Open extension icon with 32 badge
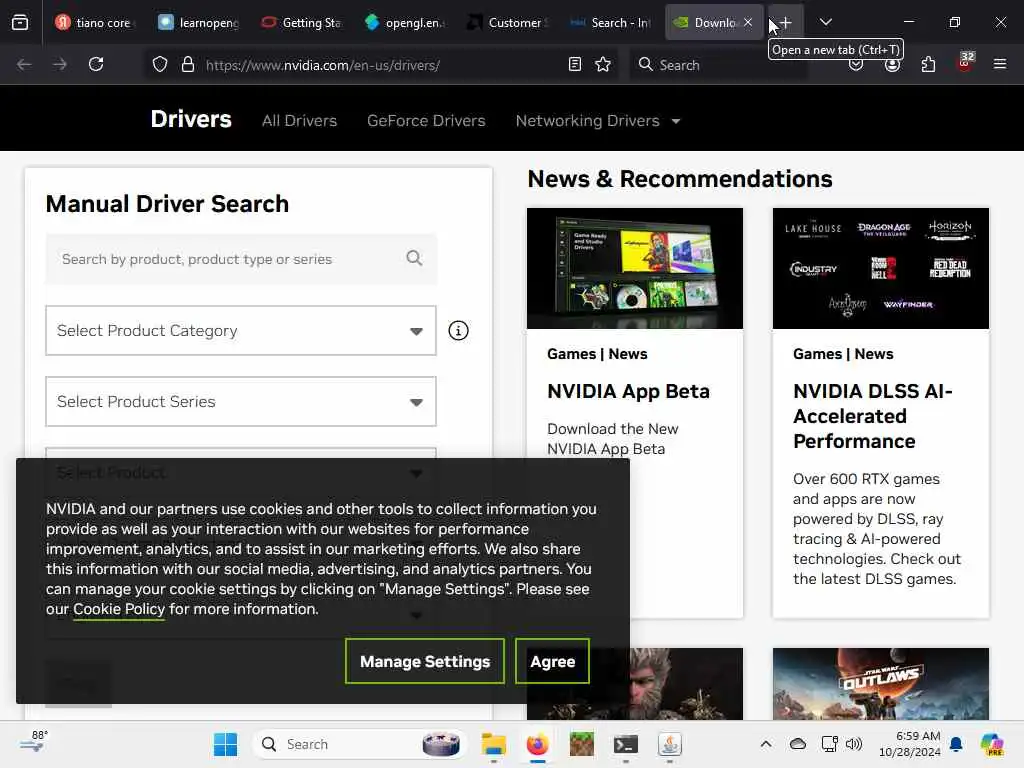Viewport: 1024px width, 768px height. point(965,63)
